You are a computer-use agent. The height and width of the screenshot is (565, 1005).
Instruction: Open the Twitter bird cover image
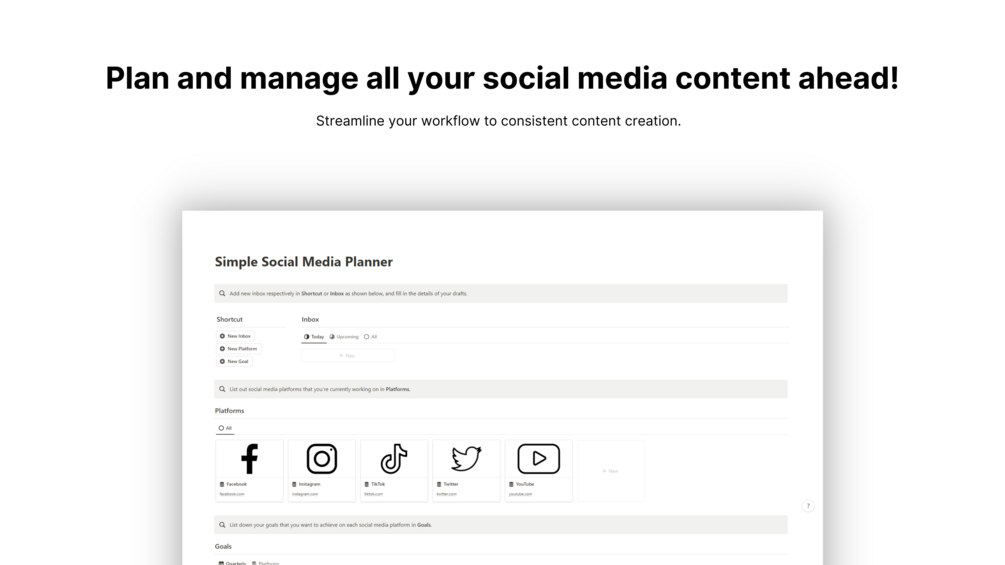(x=466, y=459)
